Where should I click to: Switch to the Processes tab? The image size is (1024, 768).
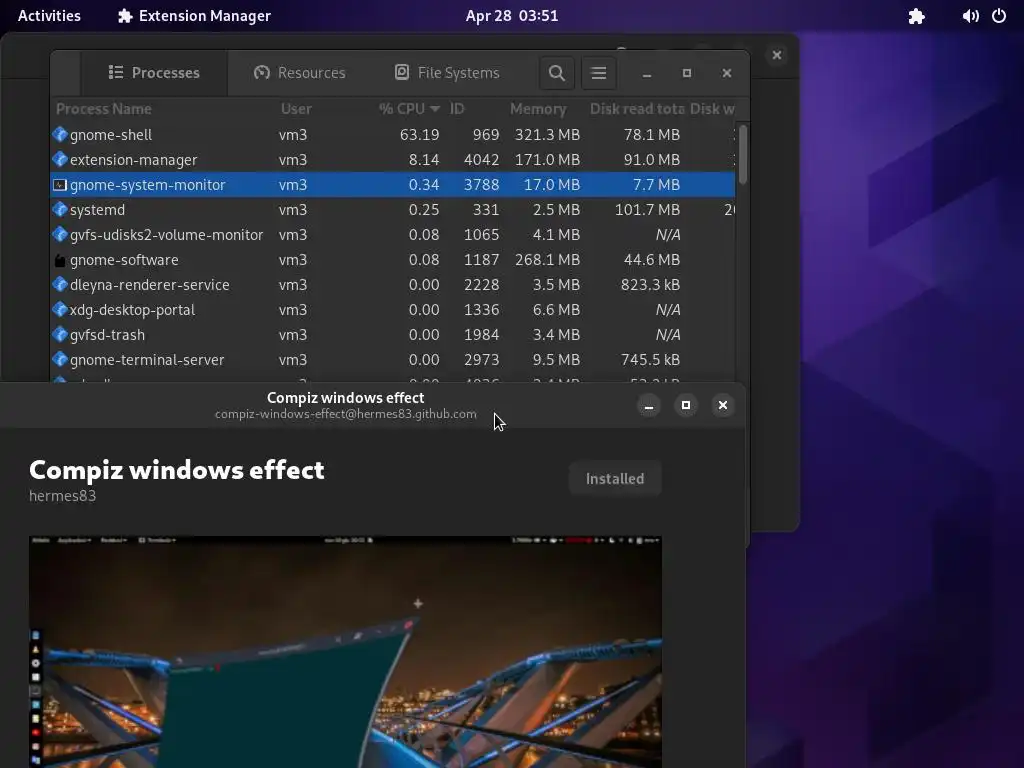click(x=154, y=72)
